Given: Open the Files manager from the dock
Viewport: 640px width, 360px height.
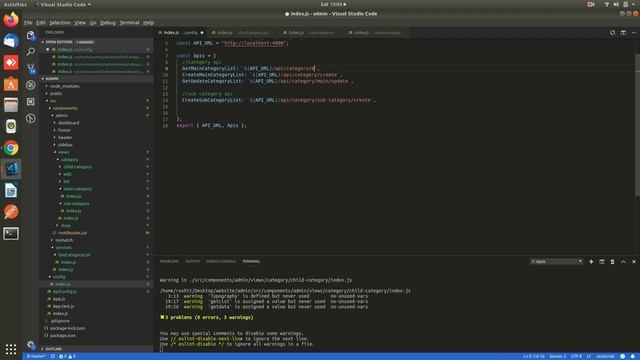Looking at the screenshot, I should (x=11, y=105).
